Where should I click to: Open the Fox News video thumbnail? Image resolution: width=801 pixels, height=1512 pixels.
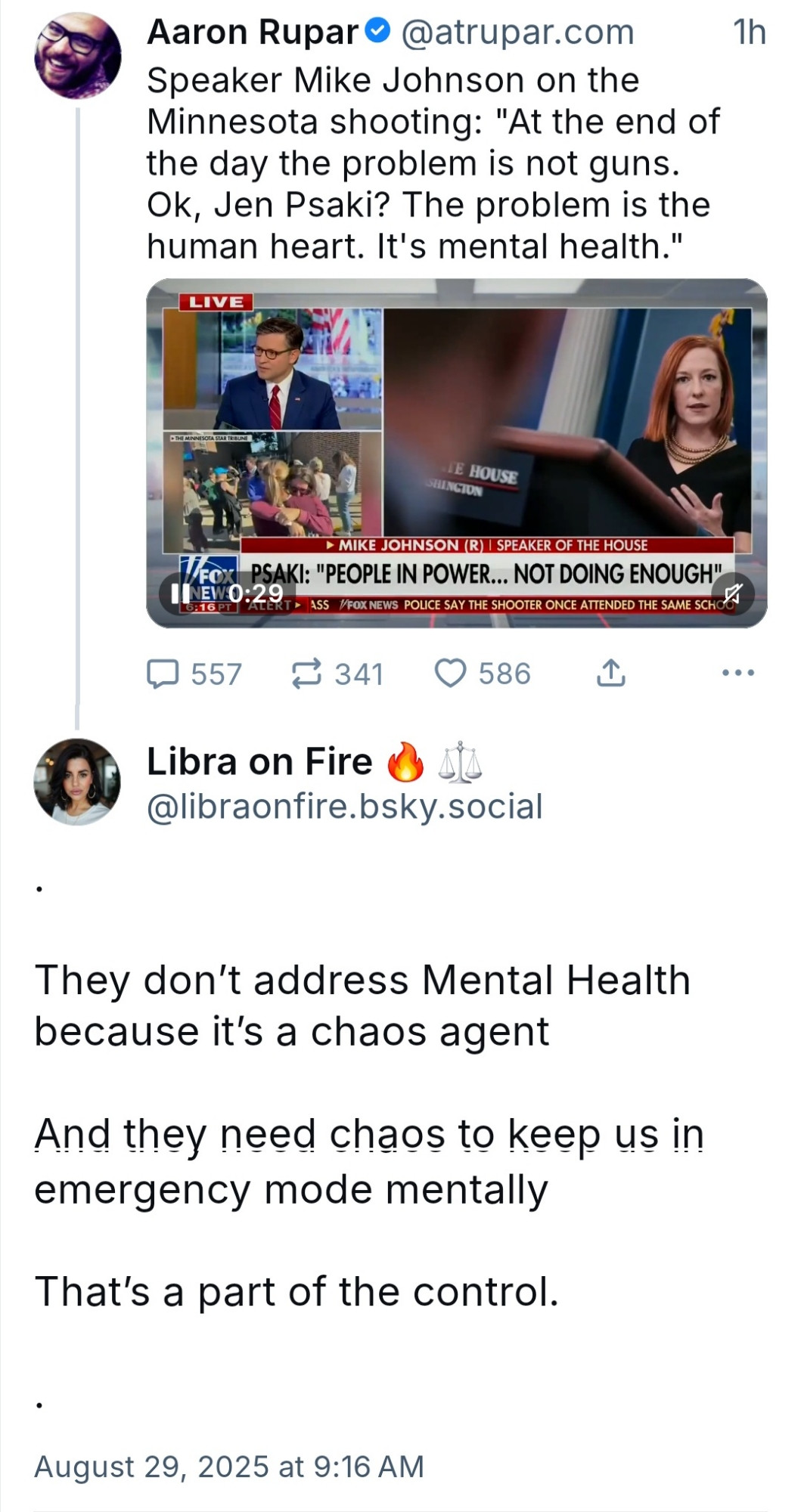[x=457, y=453]
